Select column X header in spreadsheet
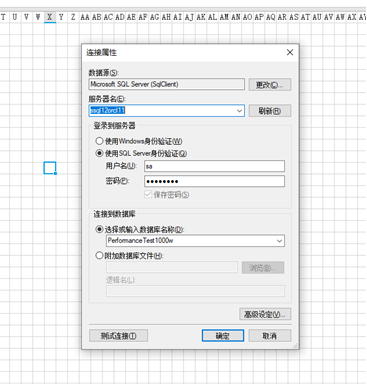 click(50, 17)
